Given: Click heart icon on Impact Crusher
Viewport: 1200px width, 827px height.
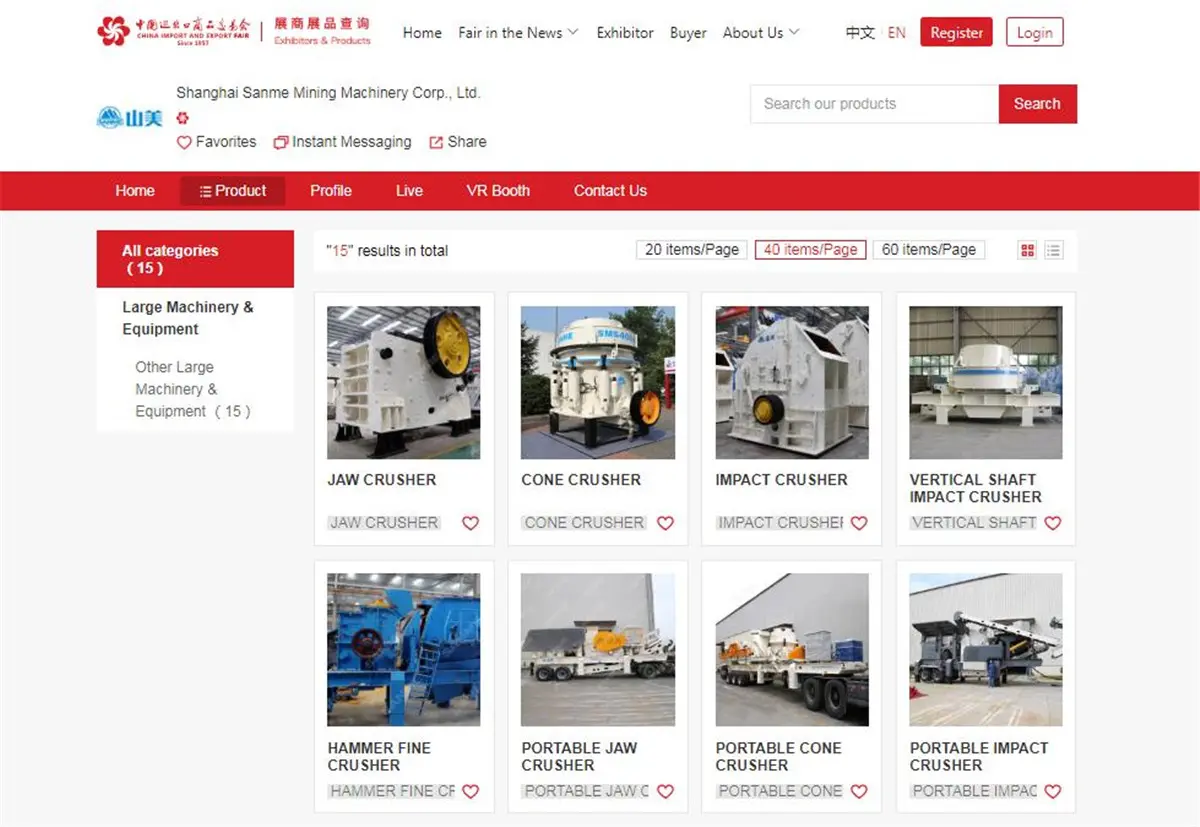Looking at the screenshot, I should tap(859, 523).
